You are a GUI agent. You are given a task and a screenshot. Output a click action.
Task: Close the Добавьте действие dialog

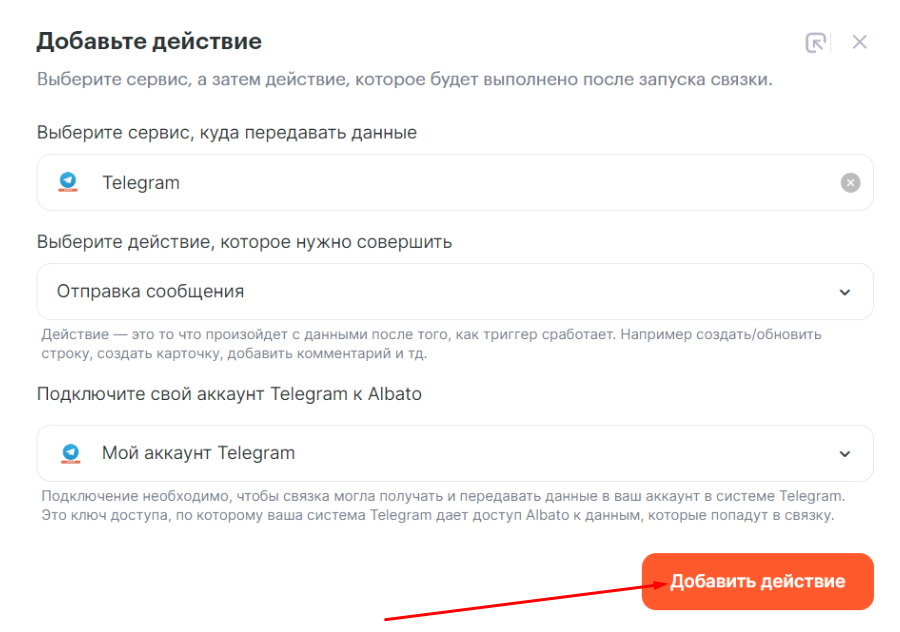[859, 42]
